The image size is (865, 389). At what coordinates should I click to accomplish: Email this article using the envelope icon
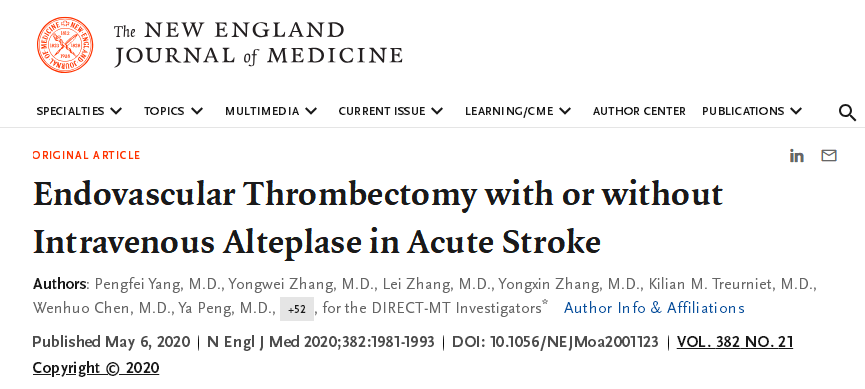[829, 156]
